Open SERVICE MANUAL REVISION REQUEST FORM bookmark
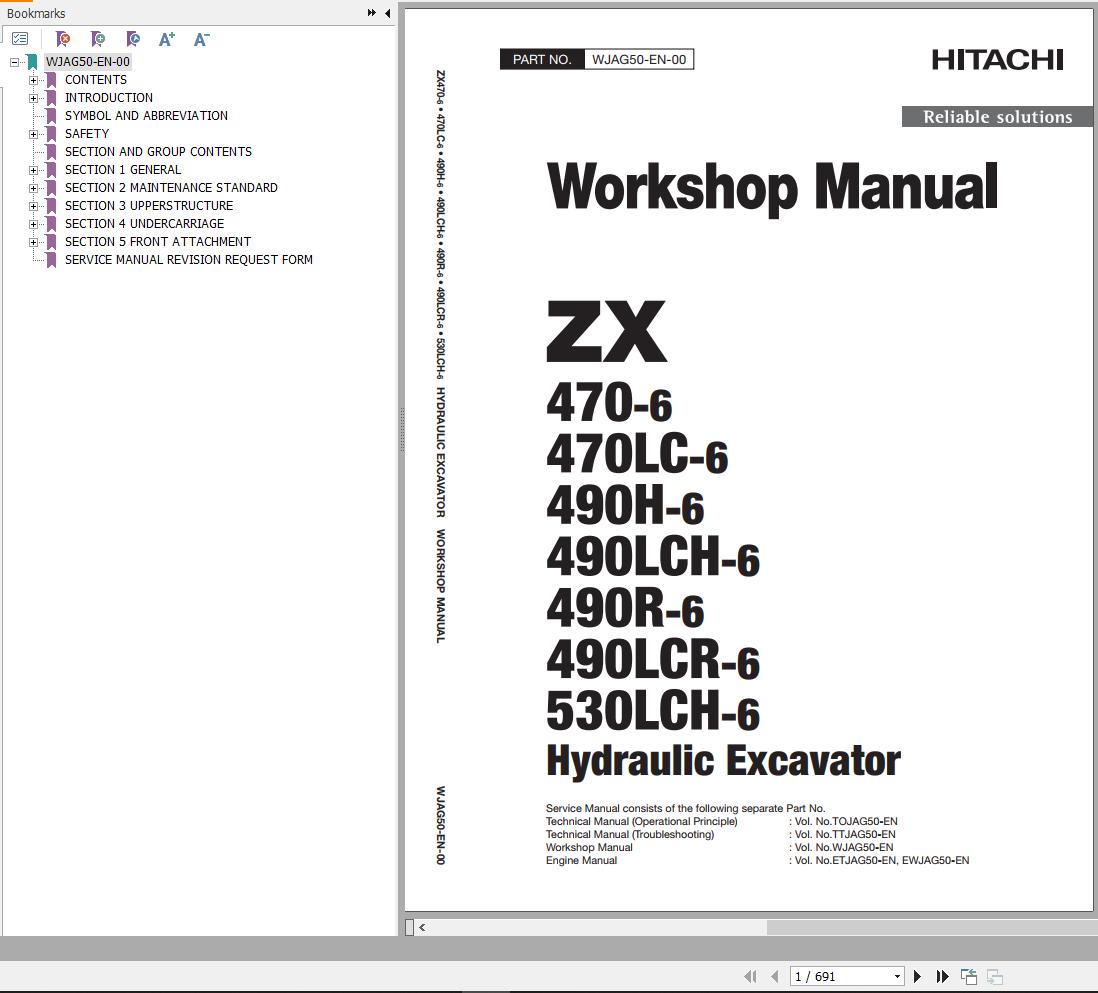 [x=189, y=260]
